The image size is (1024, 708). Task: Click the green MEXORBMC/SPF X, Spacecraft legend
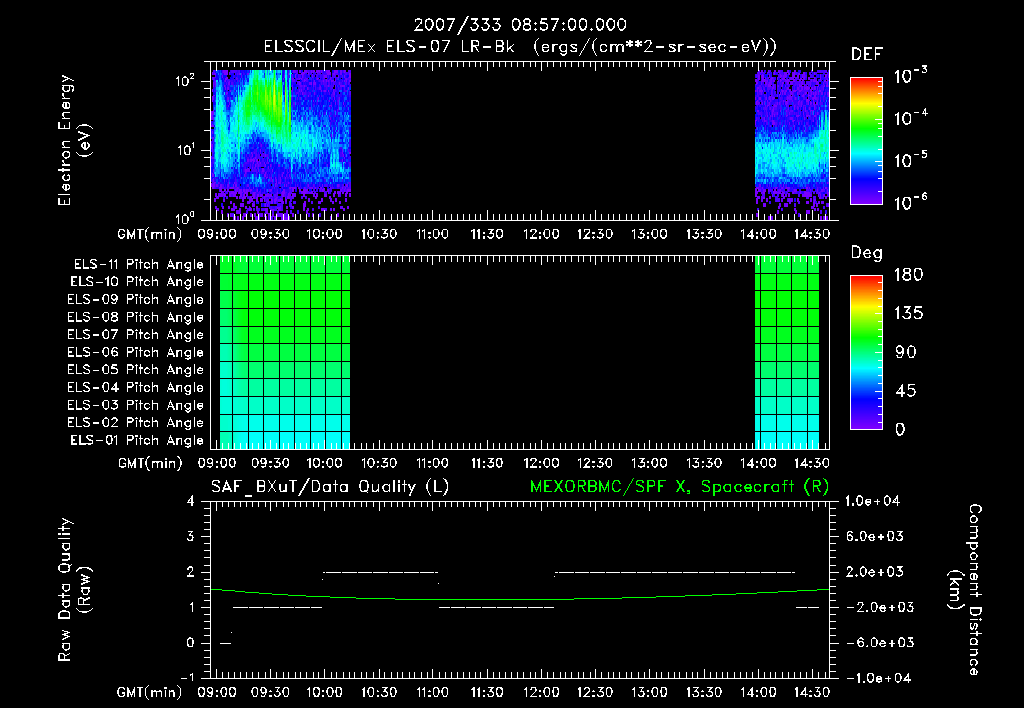point(679,487)
